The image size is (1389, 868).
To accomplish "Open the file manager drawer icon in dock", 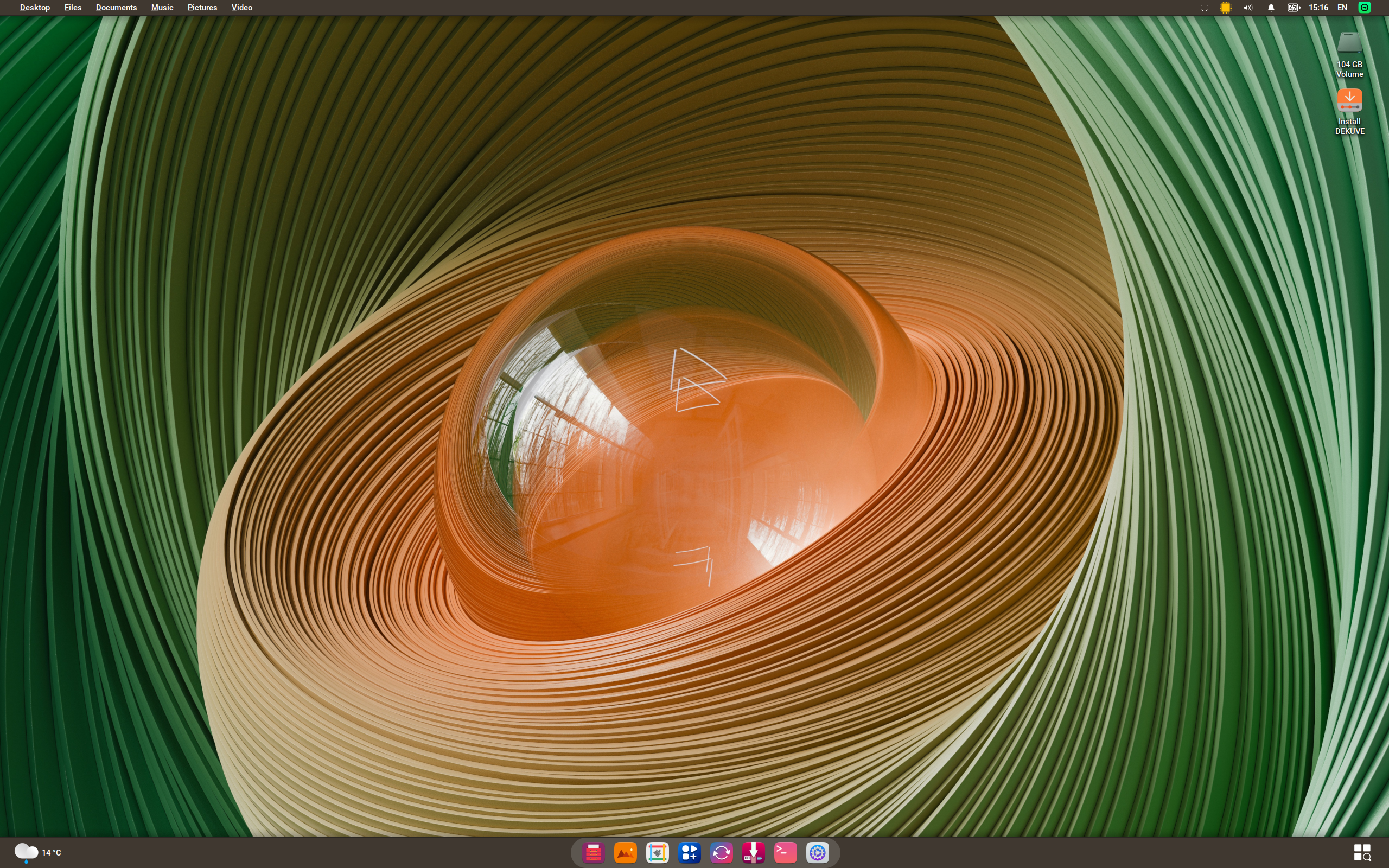I will [x=593, y=852].
